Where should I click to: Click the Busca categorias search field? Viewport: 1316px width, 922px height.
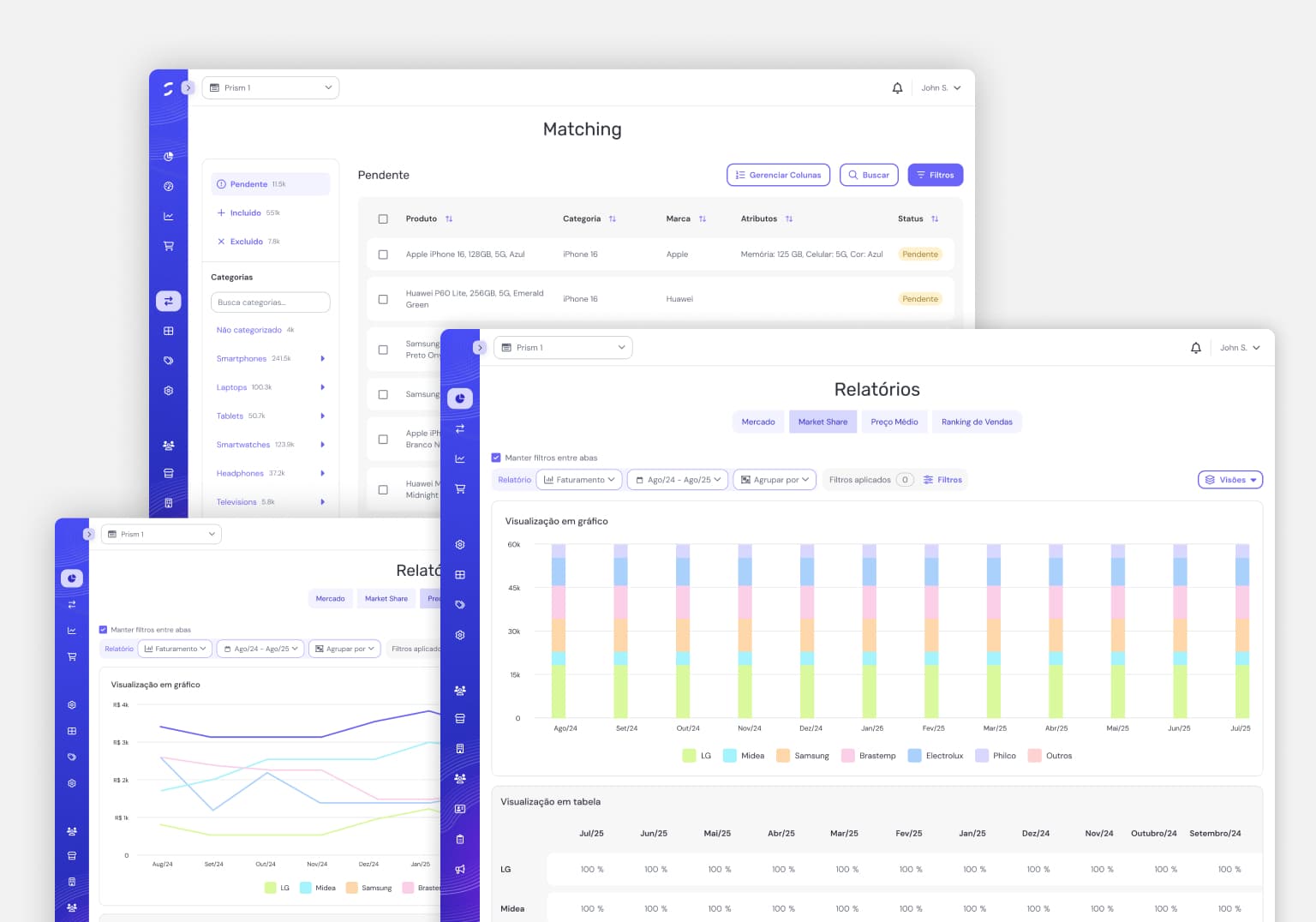(x=270, y=302)
